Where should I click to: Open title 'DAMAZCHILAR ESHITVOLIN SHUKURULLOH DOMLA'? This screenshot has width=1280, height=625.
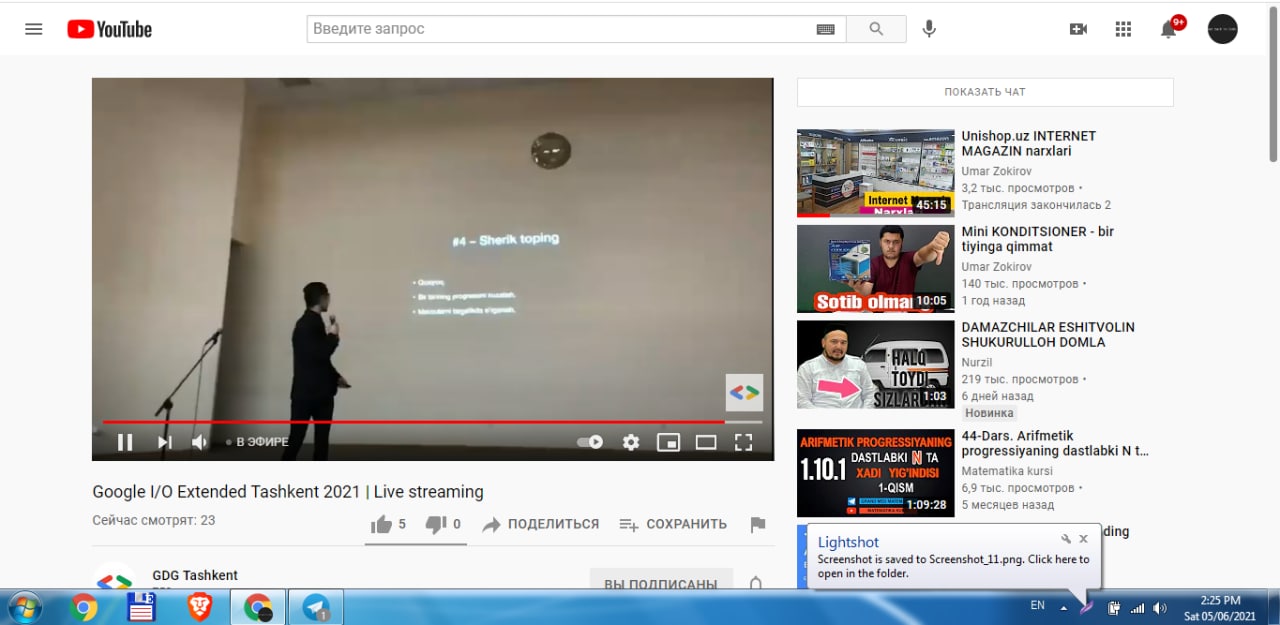(x=1048, y=335)
